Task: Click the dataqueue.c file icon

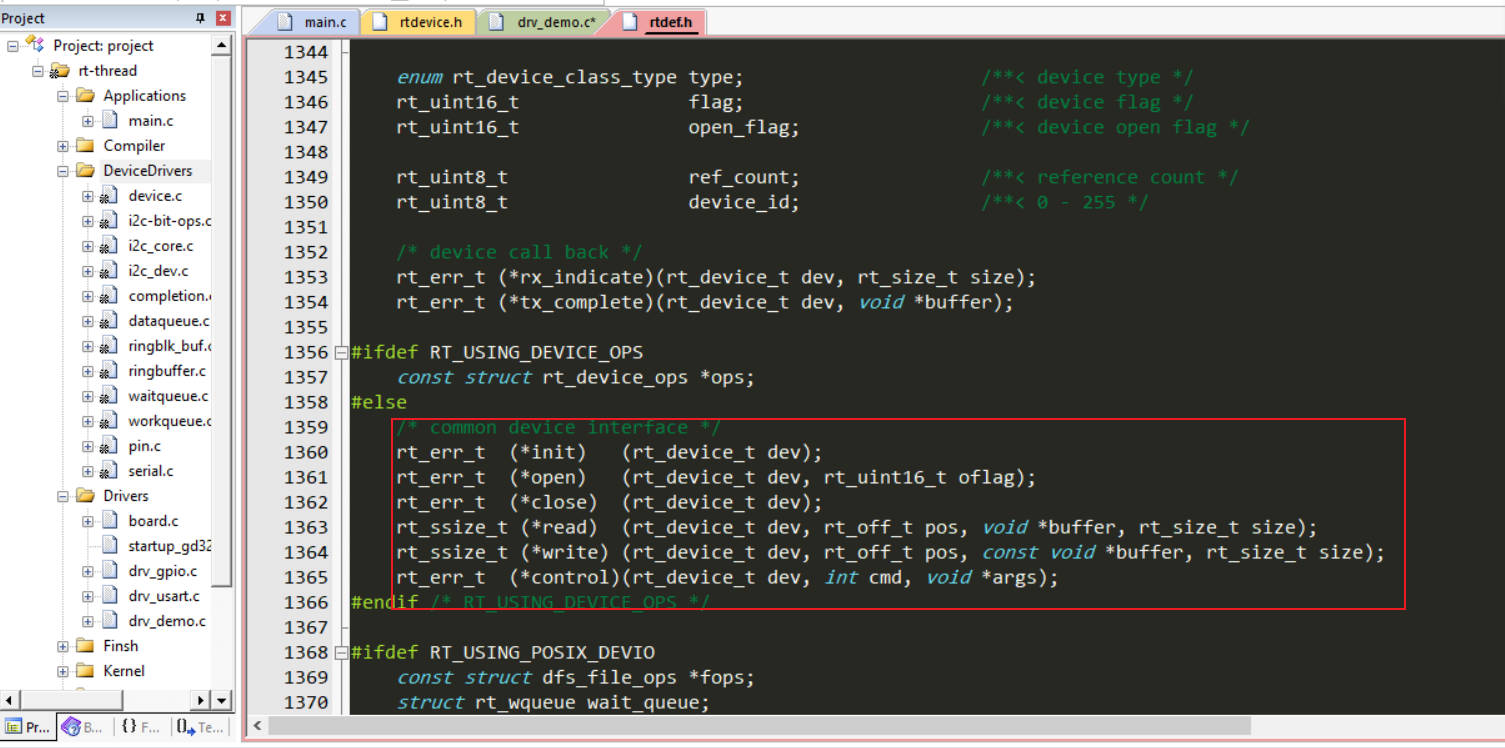Action: click(109, 321)
